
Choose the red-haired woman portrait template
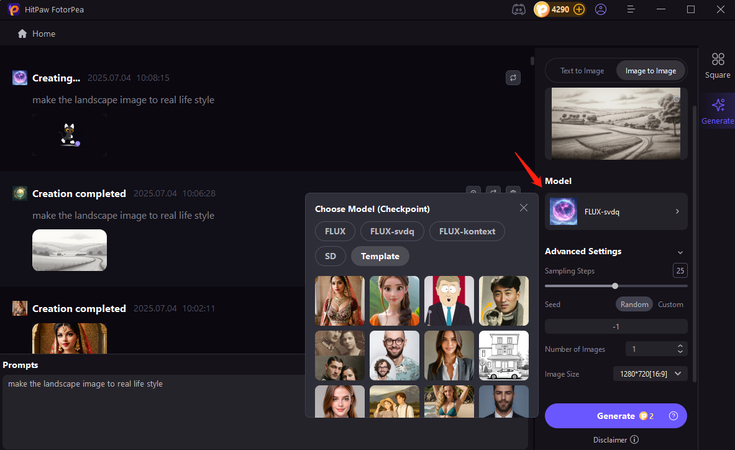(340, 401)
